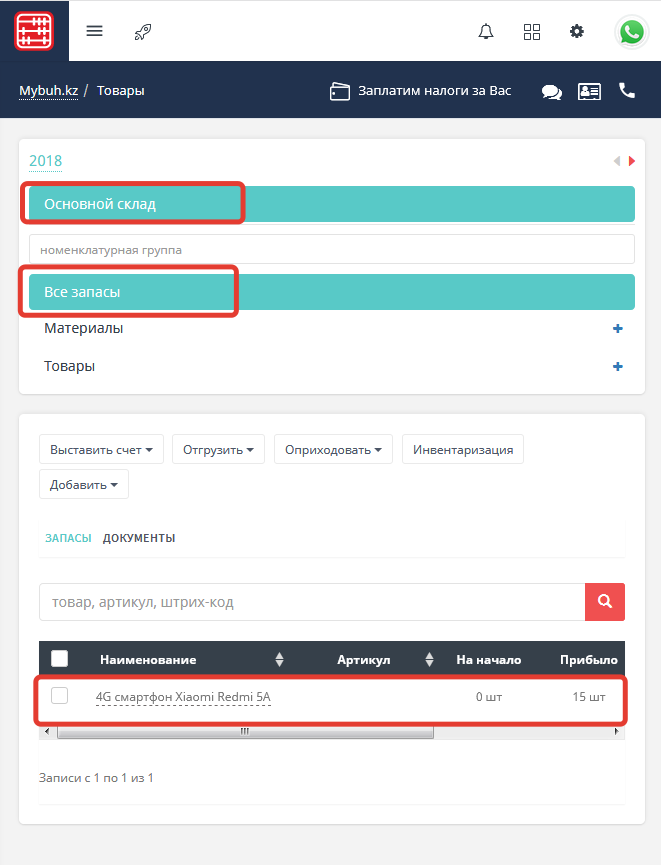Click scrollbar left arrow under table
The height and width of the screenshot is (865, 661).
[47, 731]
